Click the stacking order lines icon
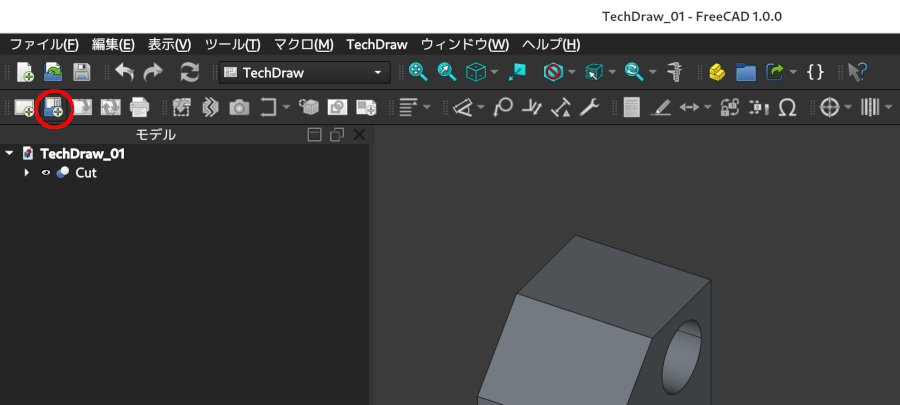Viewport: 900px width, 405px height. pyautogui.click(x=408, y=107)
